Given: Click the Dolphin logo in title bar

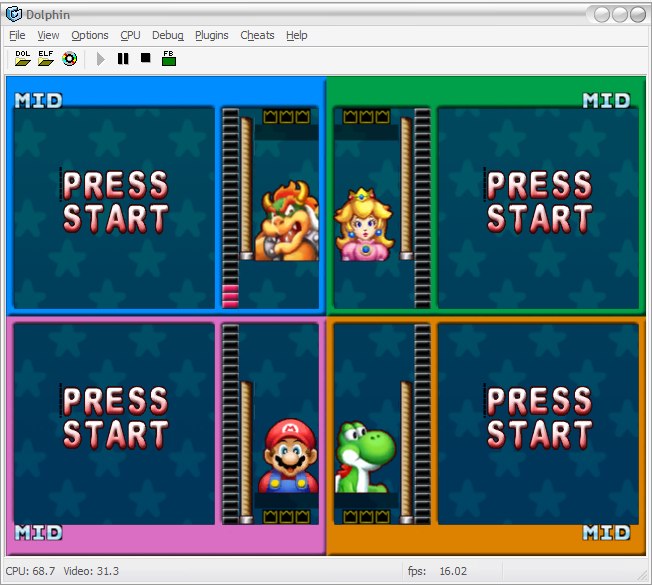Looking at the screenshot, I should tap(14, 14).
